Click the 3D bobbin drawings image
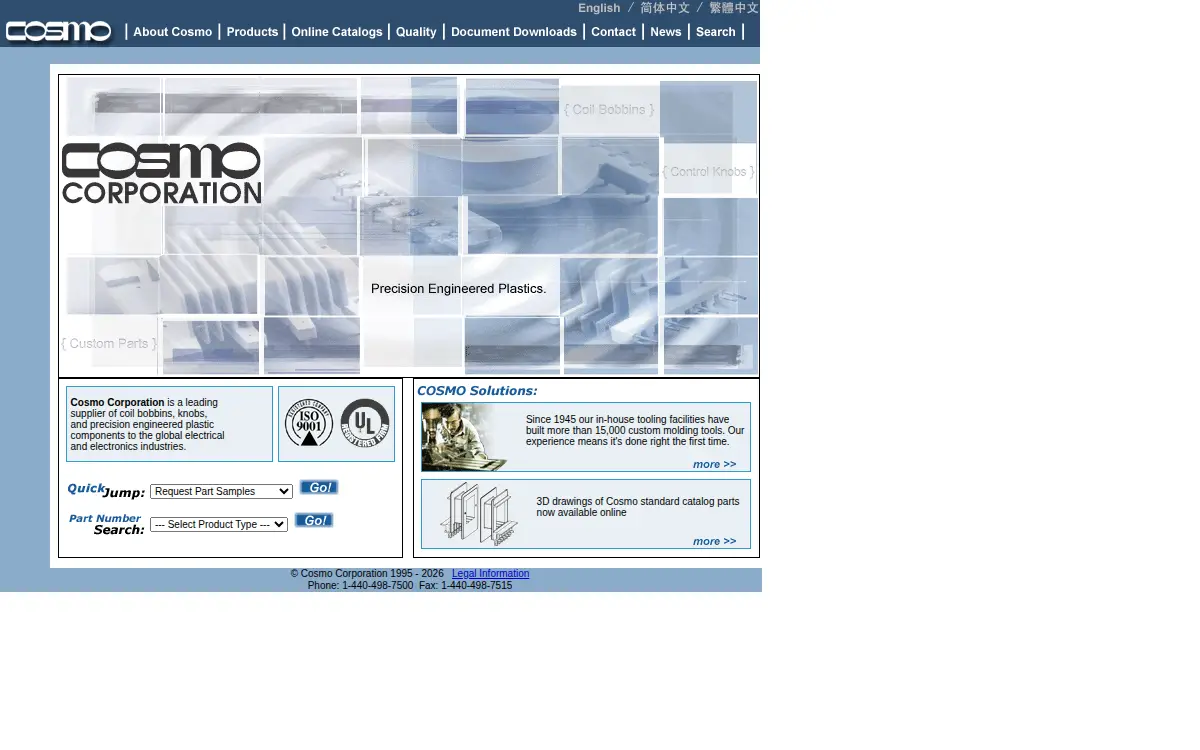Image resolution: width=1200 pixels, height=750 pixels. point(479,514)
